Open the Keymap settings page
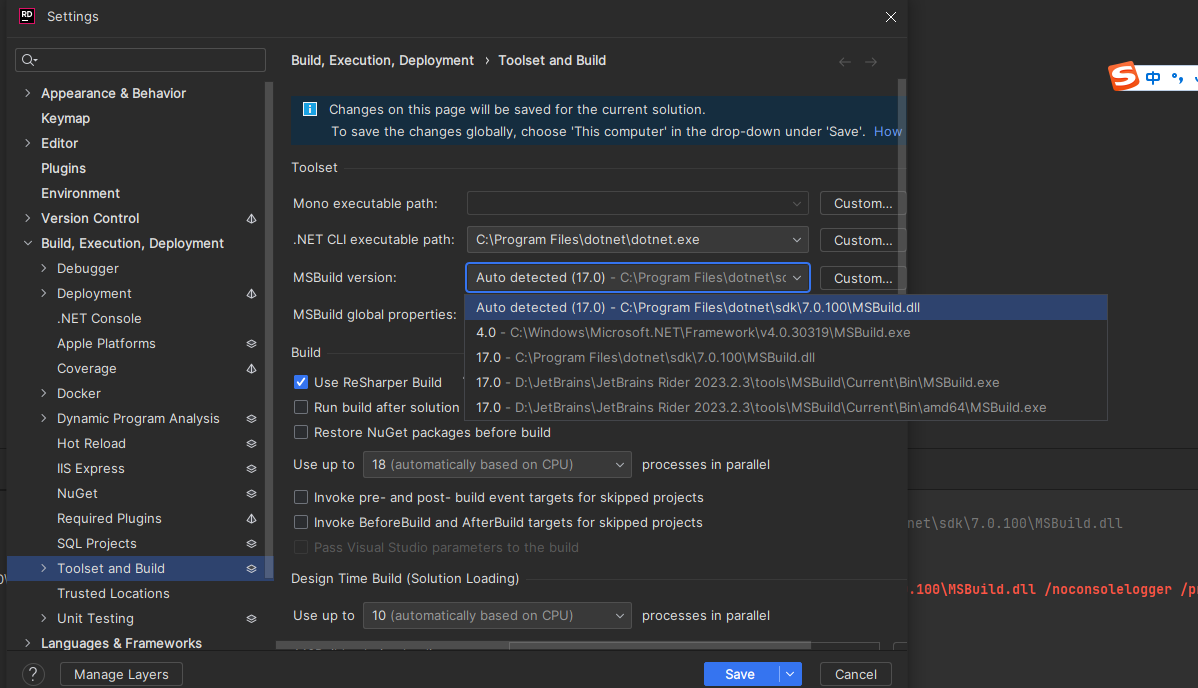The height and width of the screenshot is (688, 1198). [x=66, y=118]
